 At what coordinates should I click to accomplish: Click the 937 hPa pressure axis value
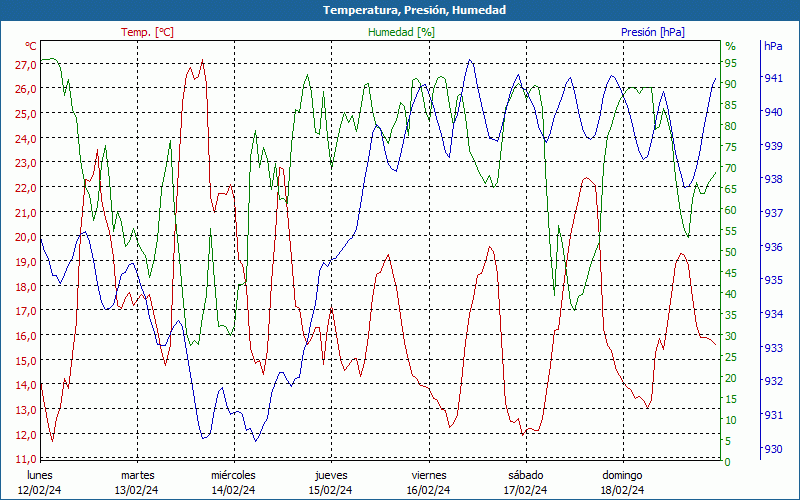click(773, 213)
